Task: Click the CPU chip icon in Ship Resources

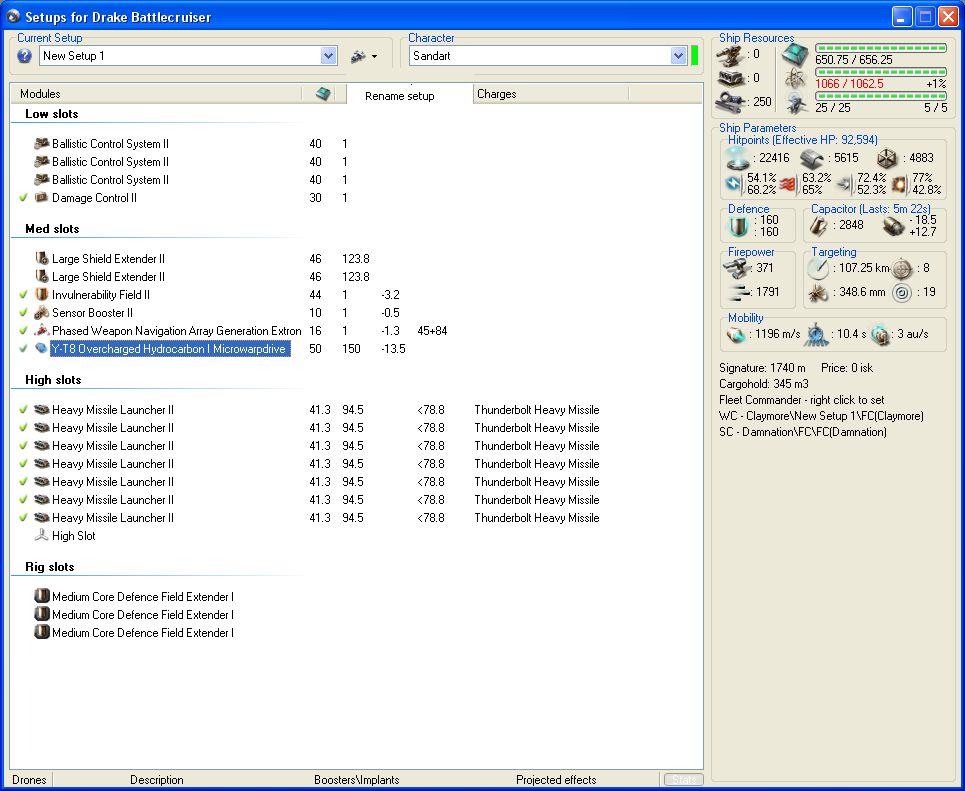Action: point(795,55)
